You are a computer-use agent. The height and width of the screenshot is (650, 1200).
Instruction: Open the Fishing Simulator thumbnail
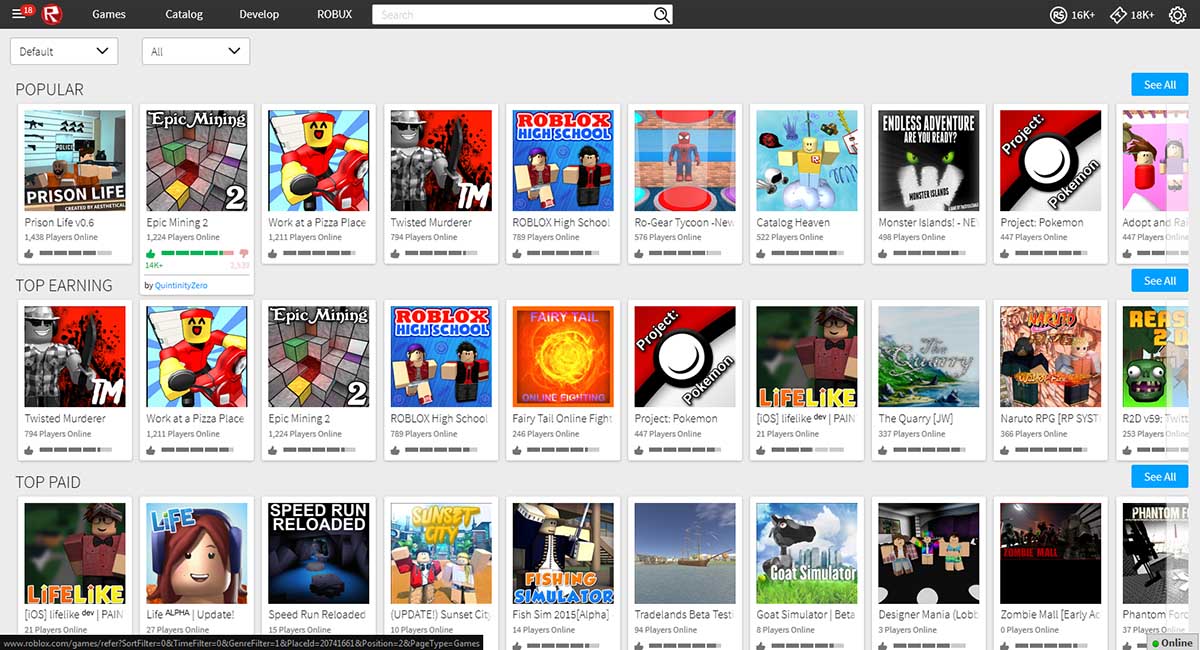tap(563, 552)
